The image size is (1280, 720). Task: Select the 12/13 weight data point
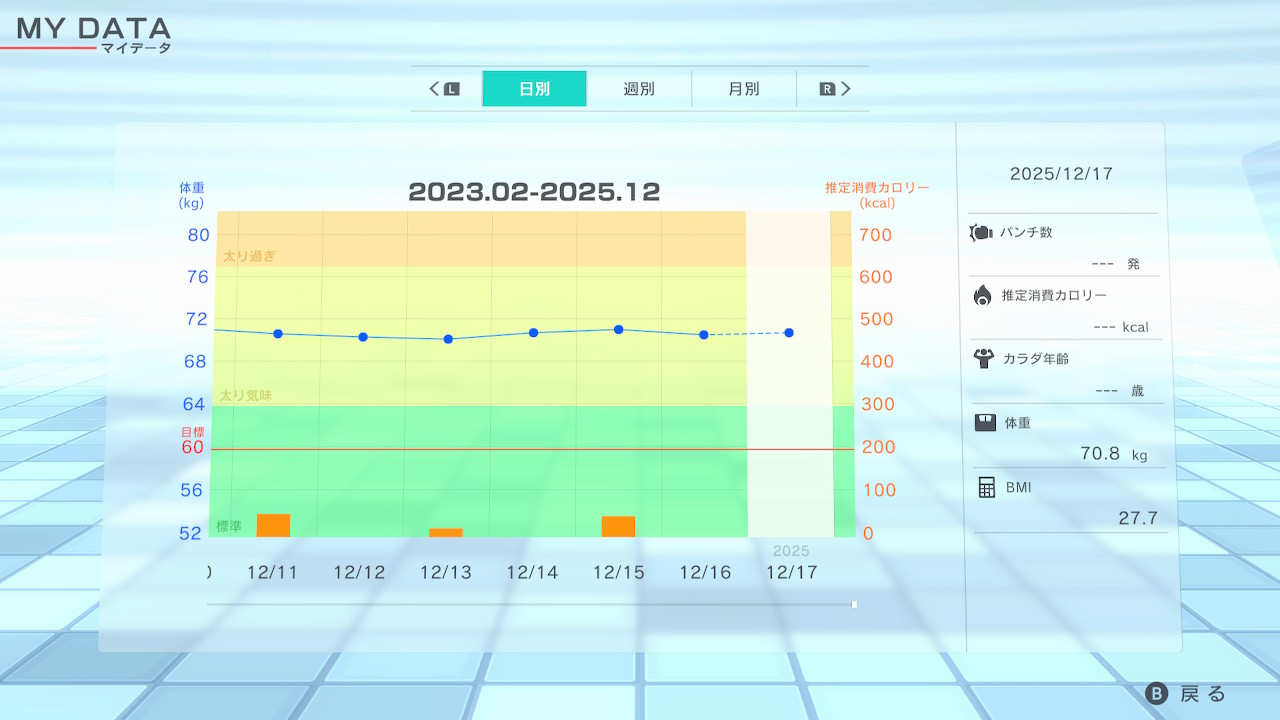[448, 339]
